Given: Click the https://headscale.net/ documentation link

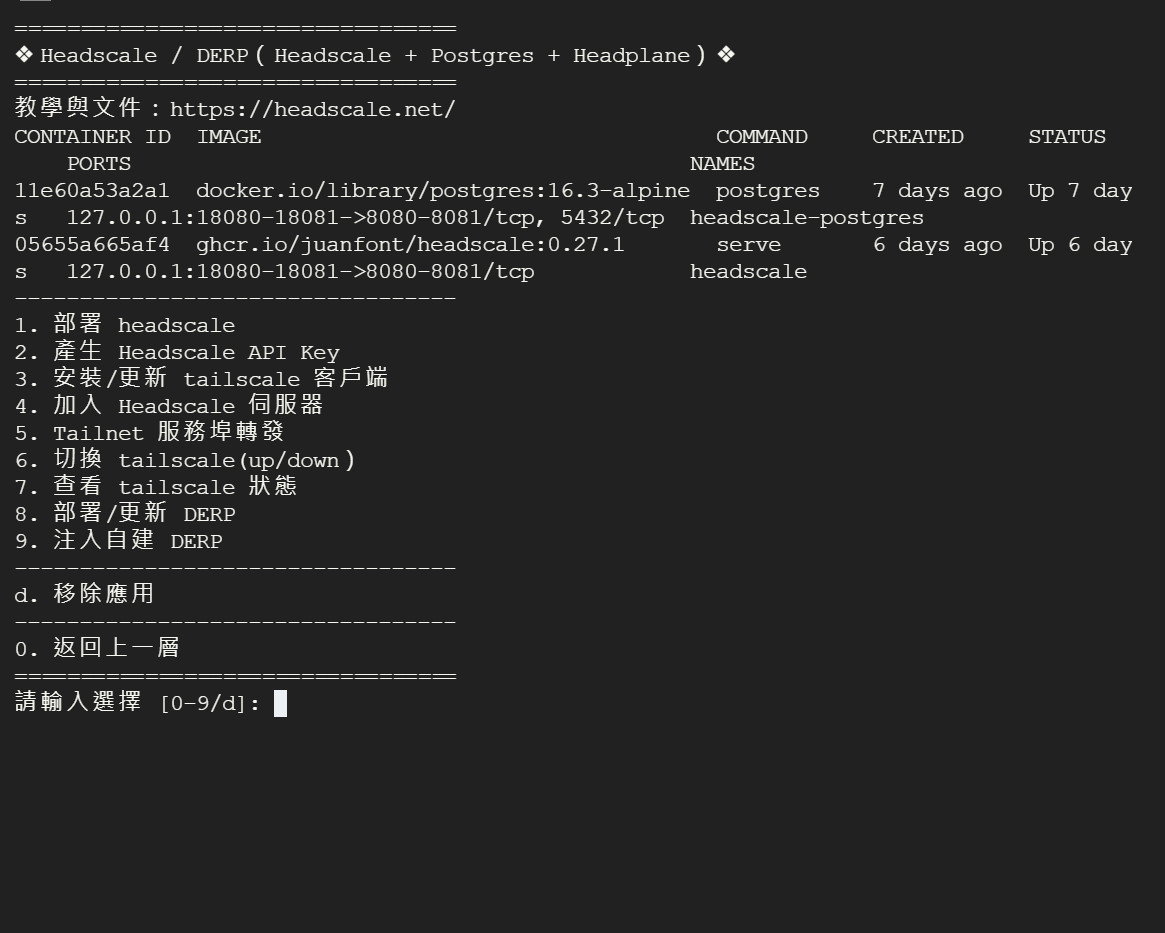Looking at the screenshot, I should [x=312, y=109].
